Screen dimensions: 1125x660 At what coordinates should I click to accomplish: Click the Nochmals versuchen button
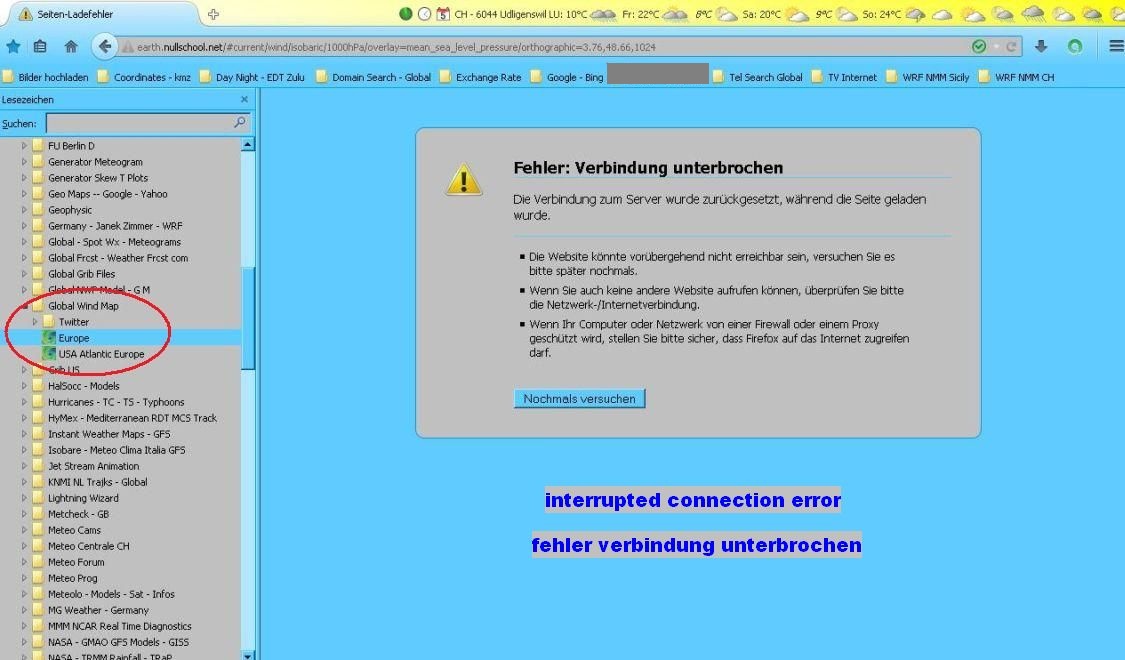579,399
